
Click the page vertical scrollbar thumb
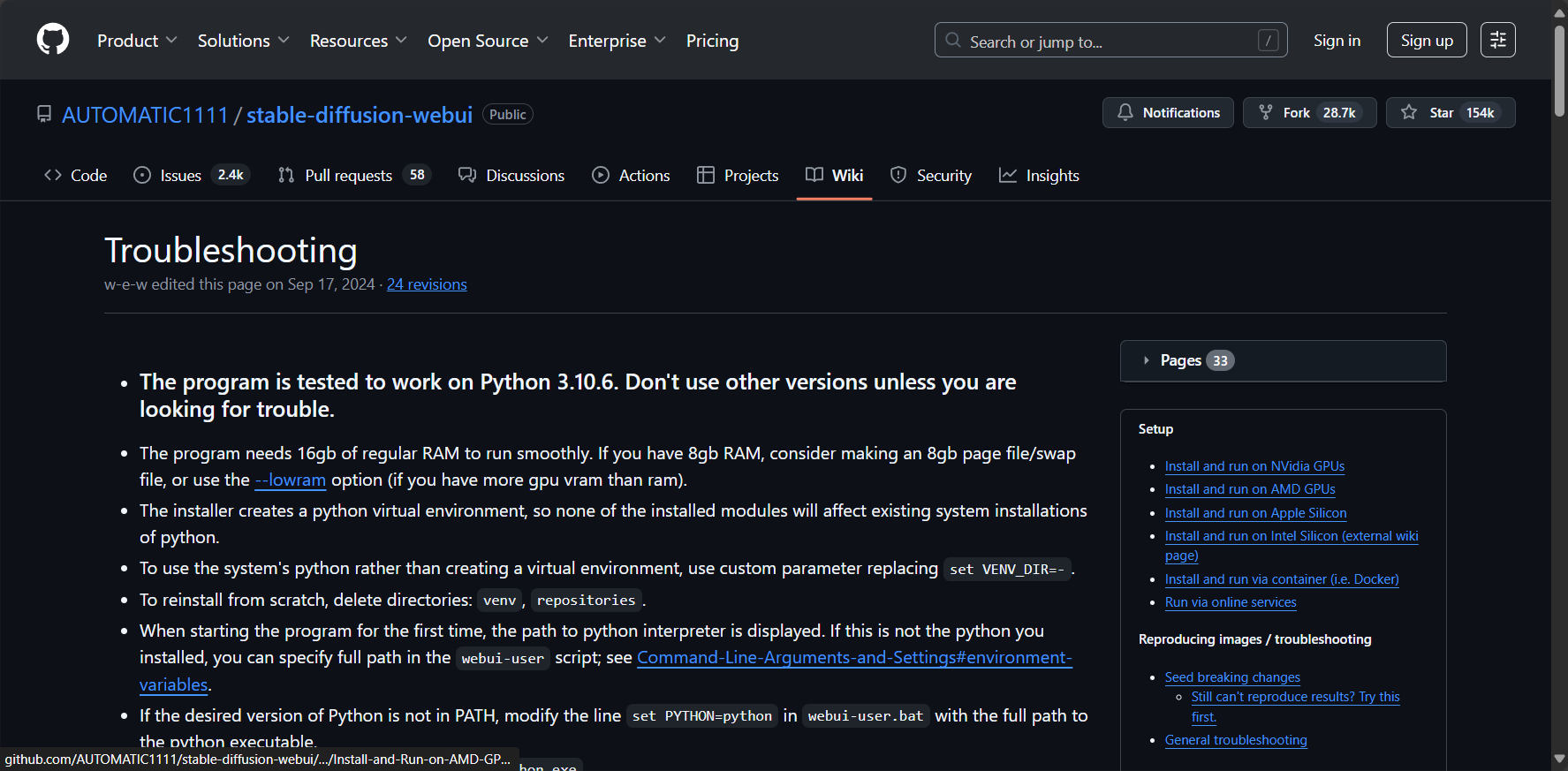point(1559,69)
